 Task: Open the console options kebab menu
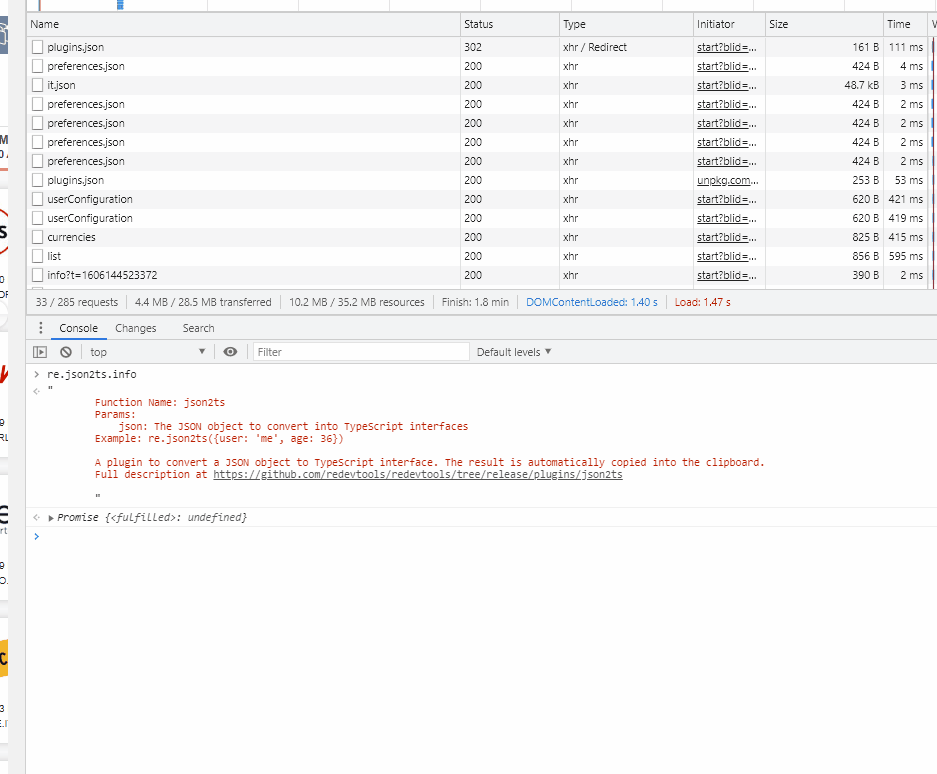(40, 328)
